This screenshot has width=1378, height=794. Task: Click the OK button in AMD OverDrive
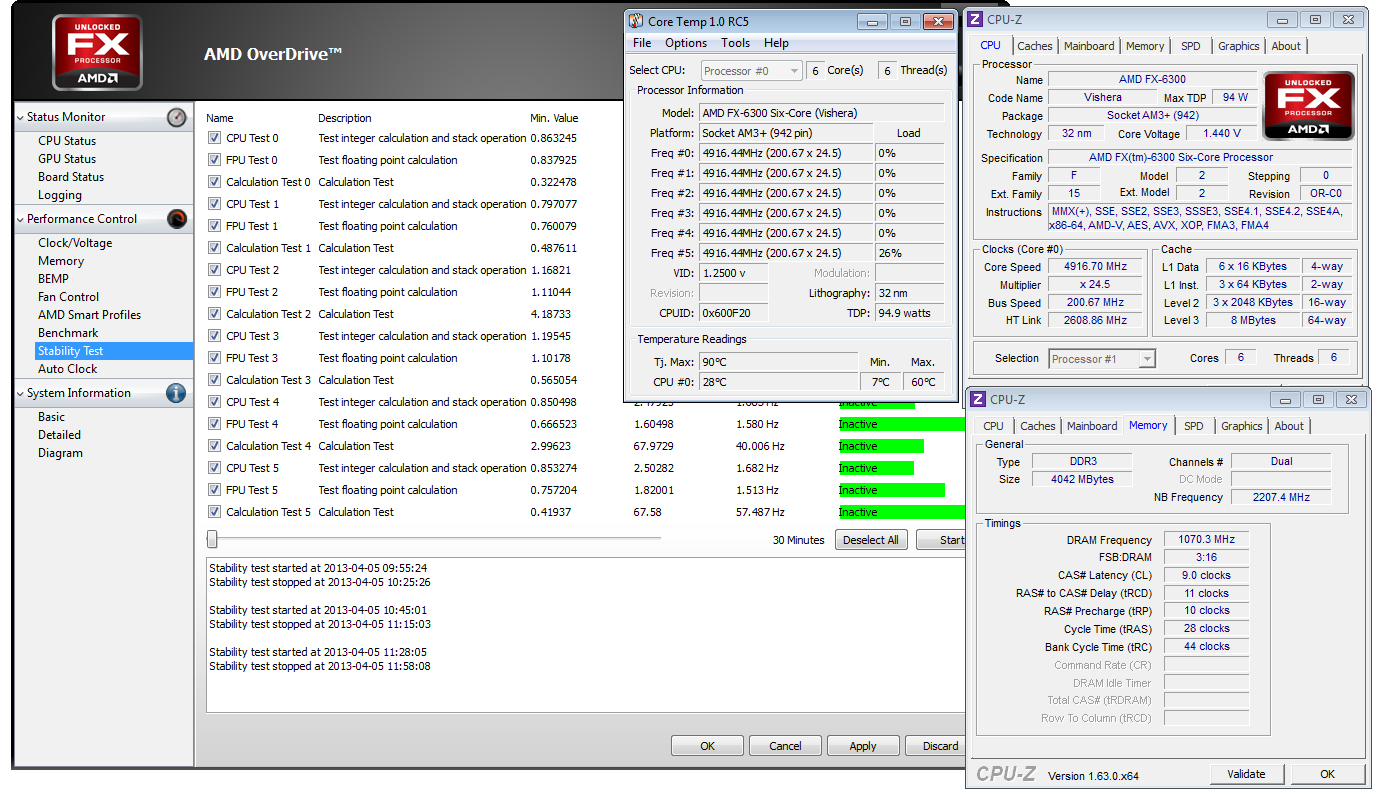point(707,746)
